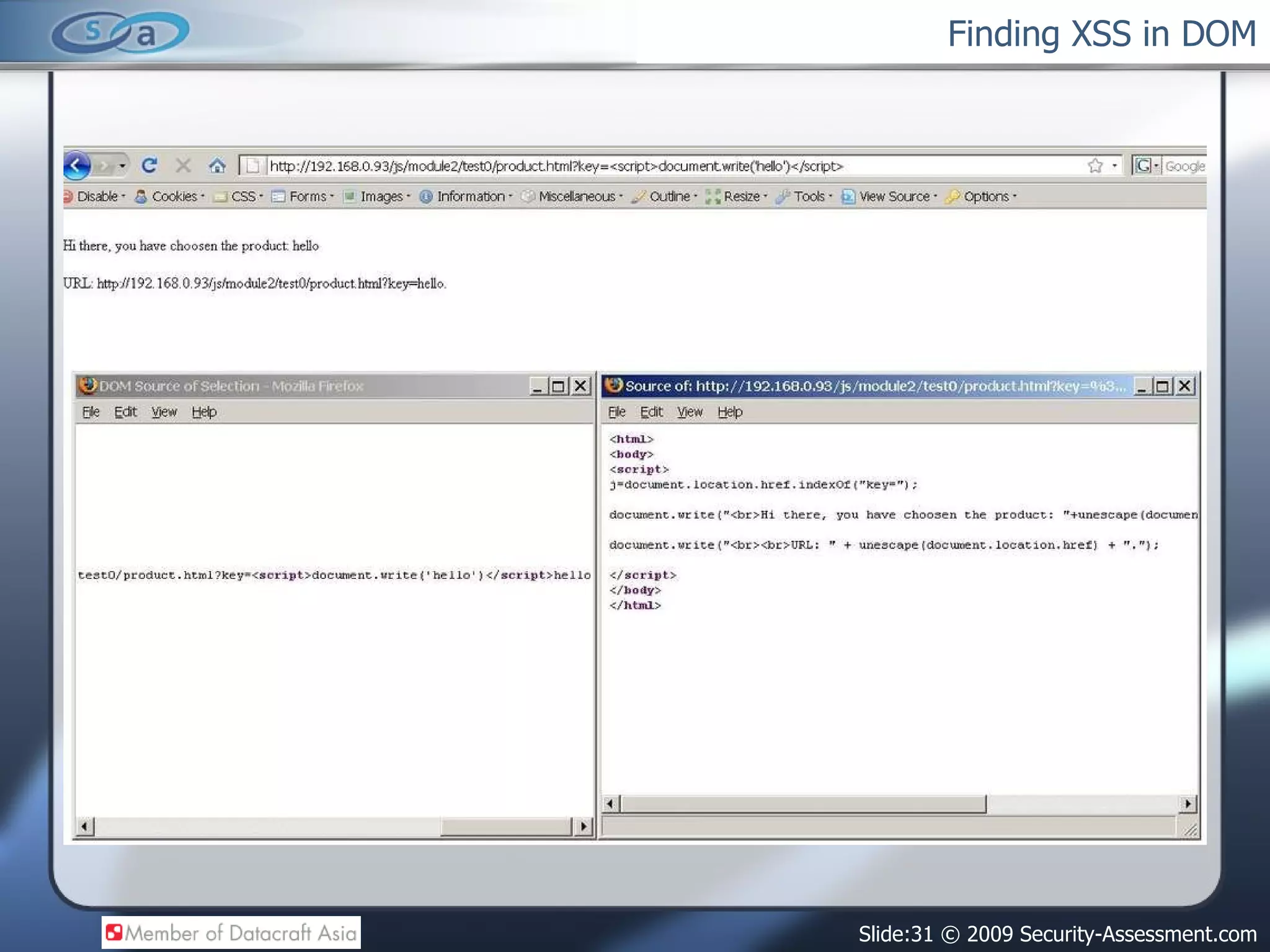This screenshot has width=1270, height=952.
Task: Click the View Source page icon
Action: click(x=847, y=196)
